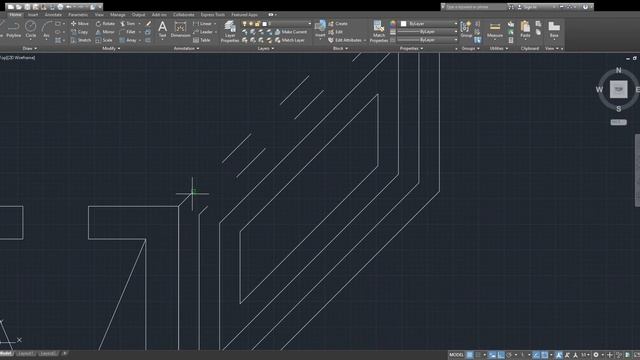Screen dimensions: 640x360
Task: Open Layer Properties manager
Action: tap(230, 31)
